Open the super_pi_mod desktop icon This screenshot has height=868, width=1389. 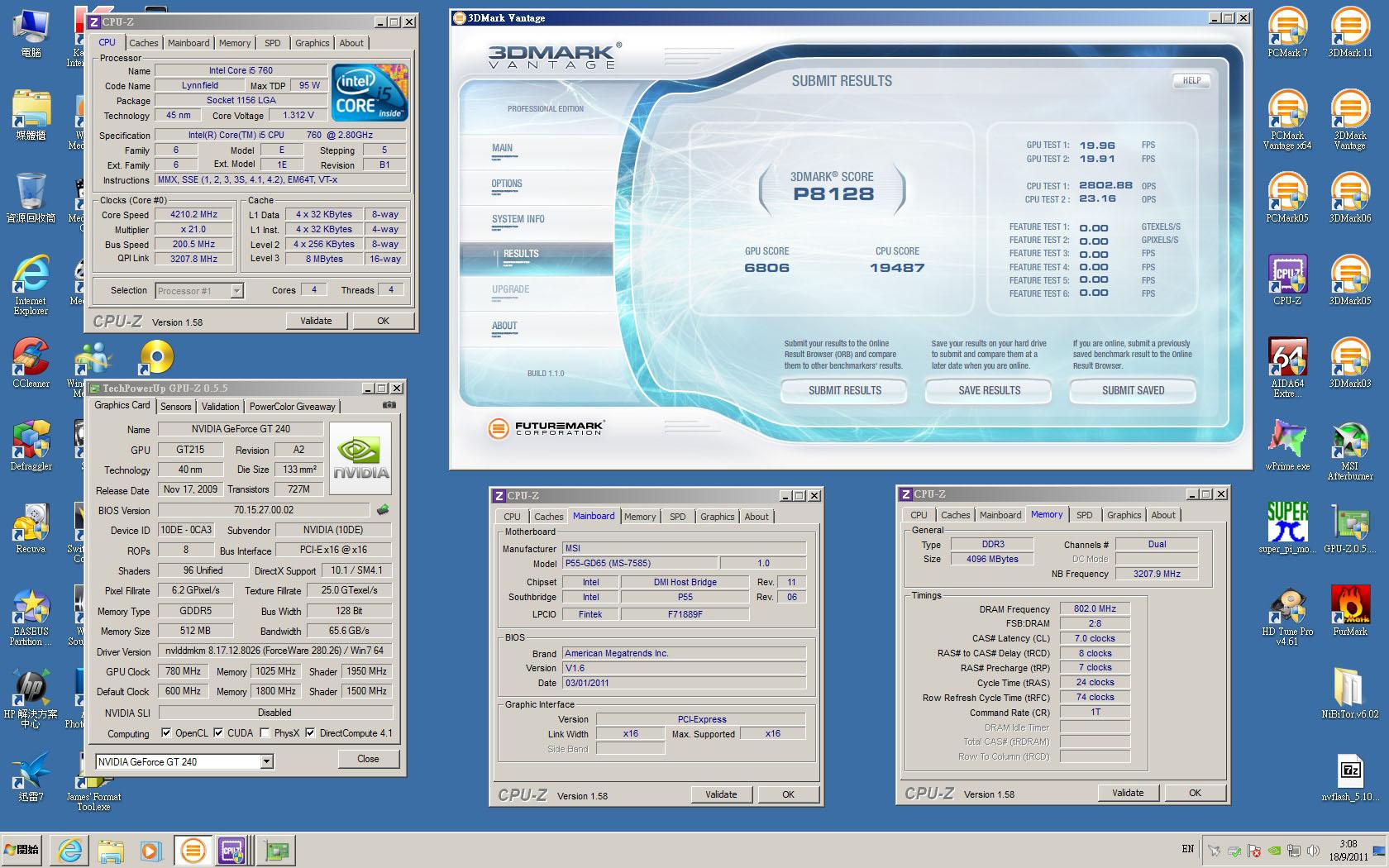[x=1287, y=528]
